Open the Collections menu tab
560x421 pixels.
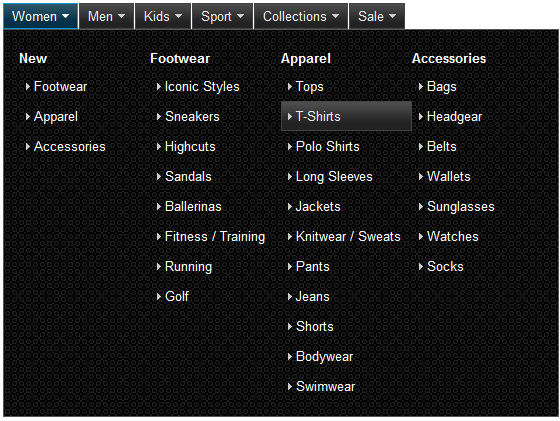point(301,16)
